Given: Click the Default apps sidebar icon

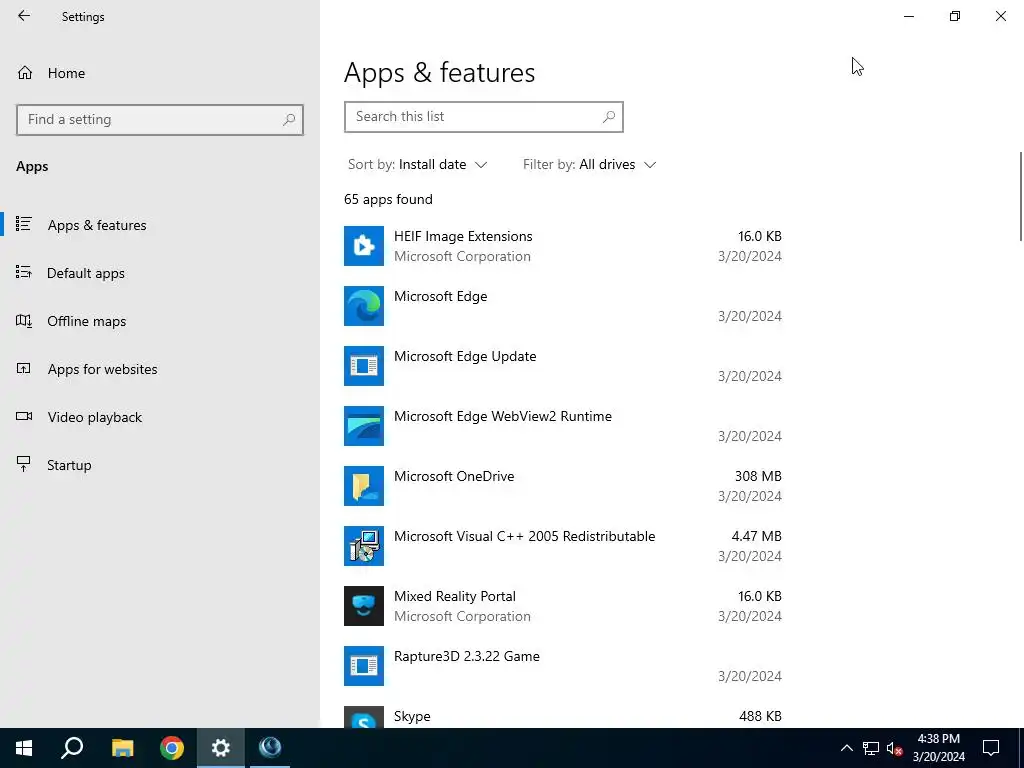Looking at the screenshot, I should click(24, 272).
